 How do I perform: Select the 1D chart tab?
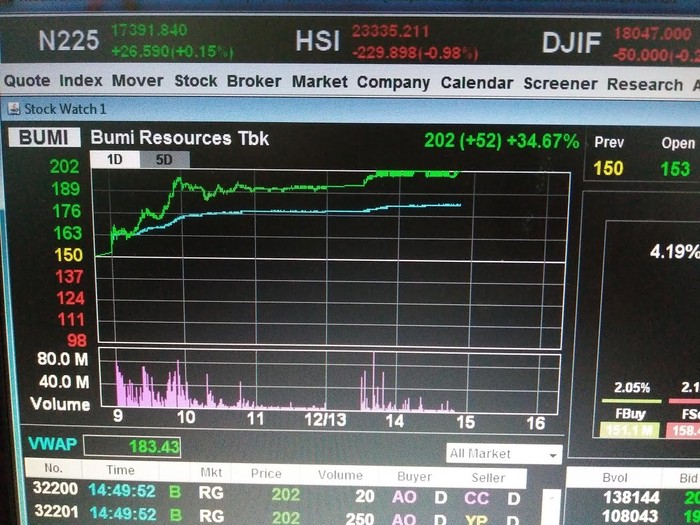coord(115,159)
